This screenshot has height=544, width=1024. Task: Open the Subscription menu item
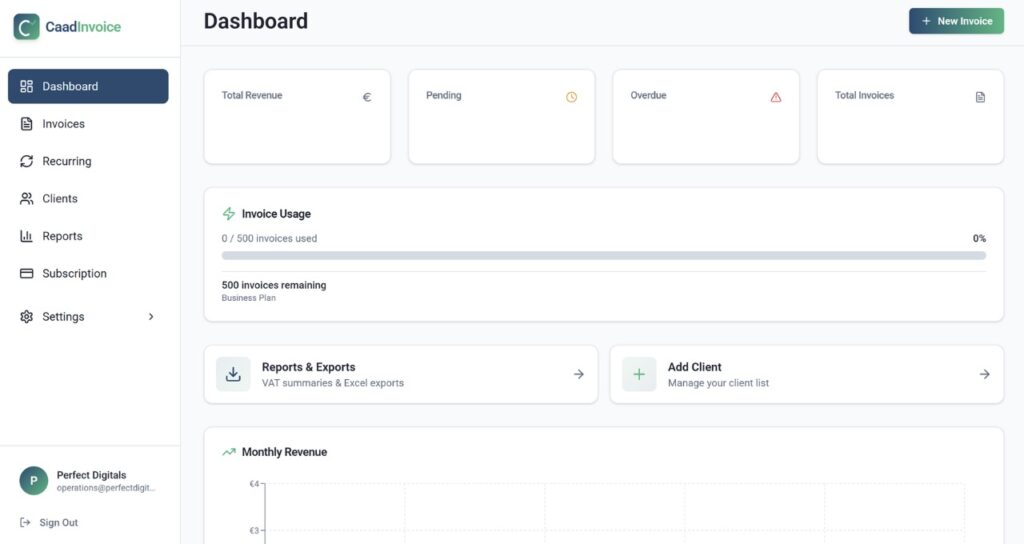pyautogui.click(x=74, y=274)
